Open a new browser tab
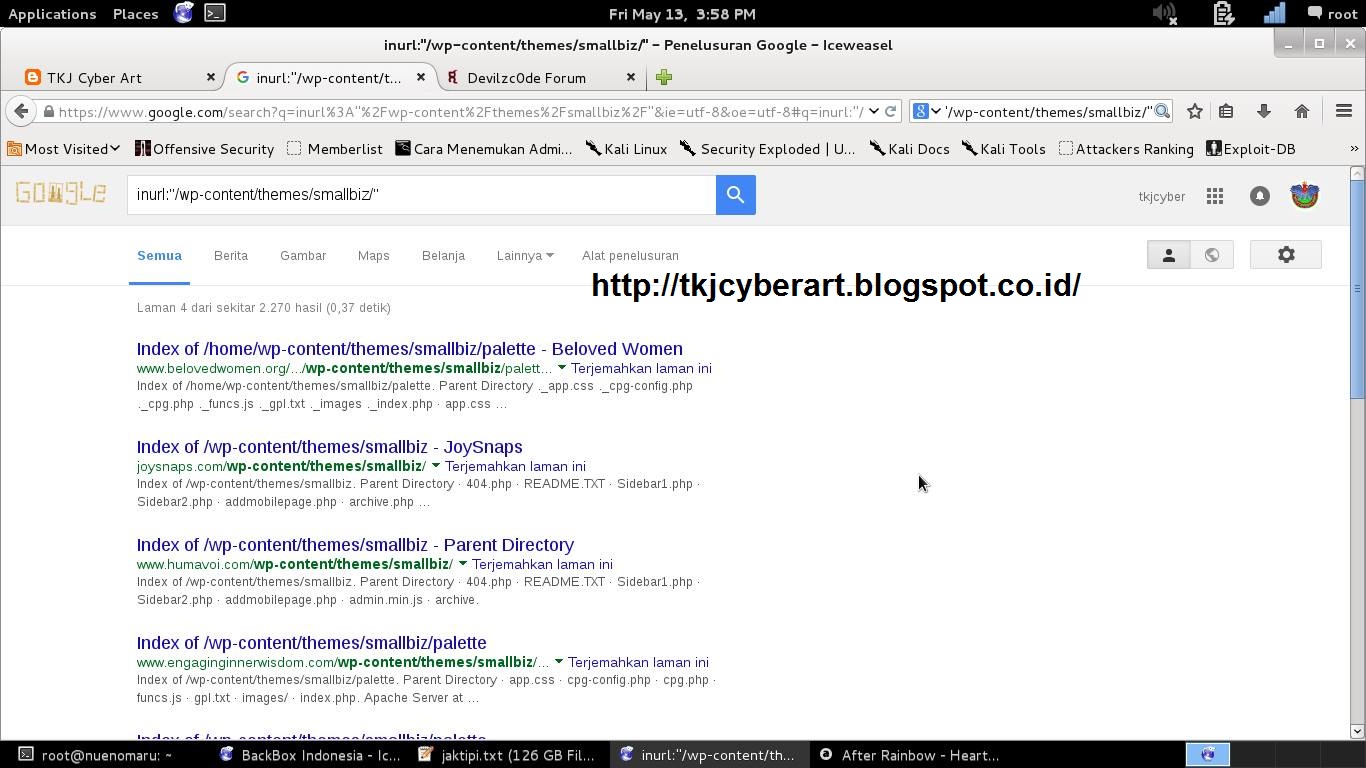Viewport: 1366px width, 768px height. point(664,77)
